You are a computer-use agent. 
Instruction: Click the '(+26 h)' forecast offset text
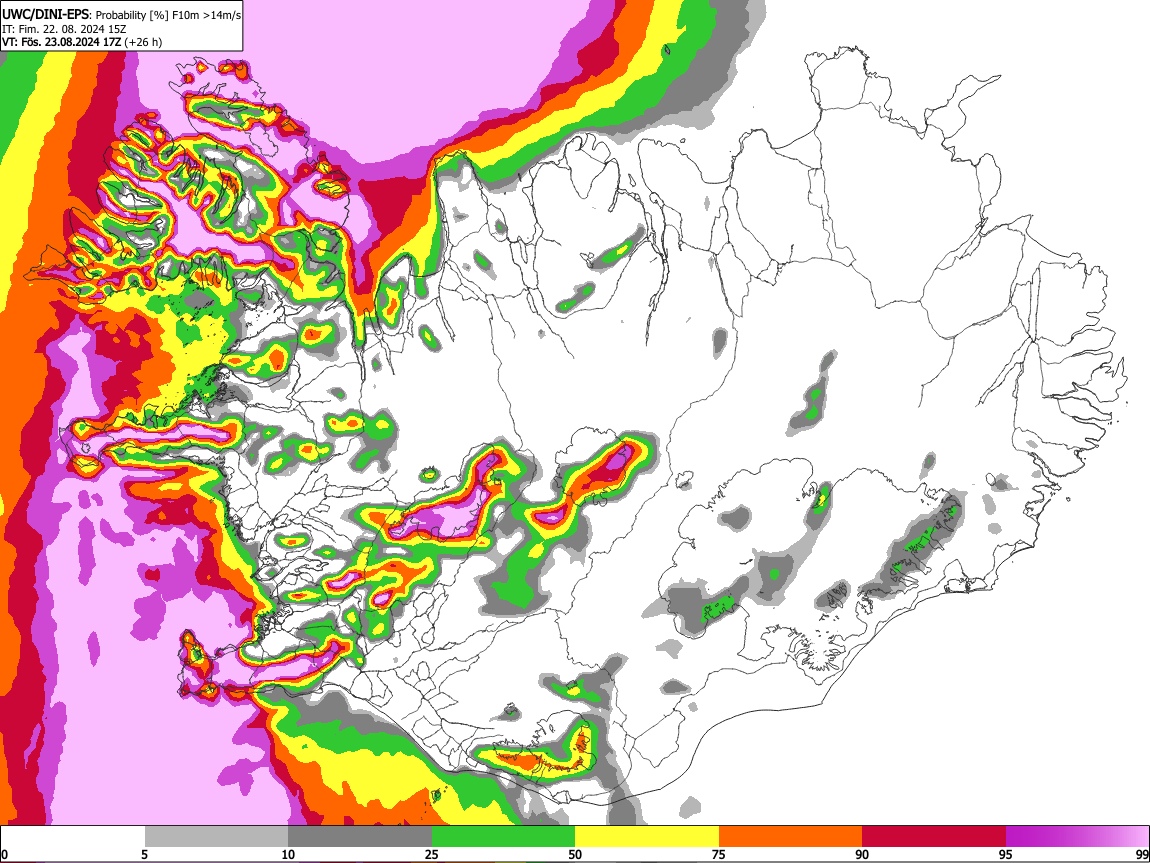[144, 42]
